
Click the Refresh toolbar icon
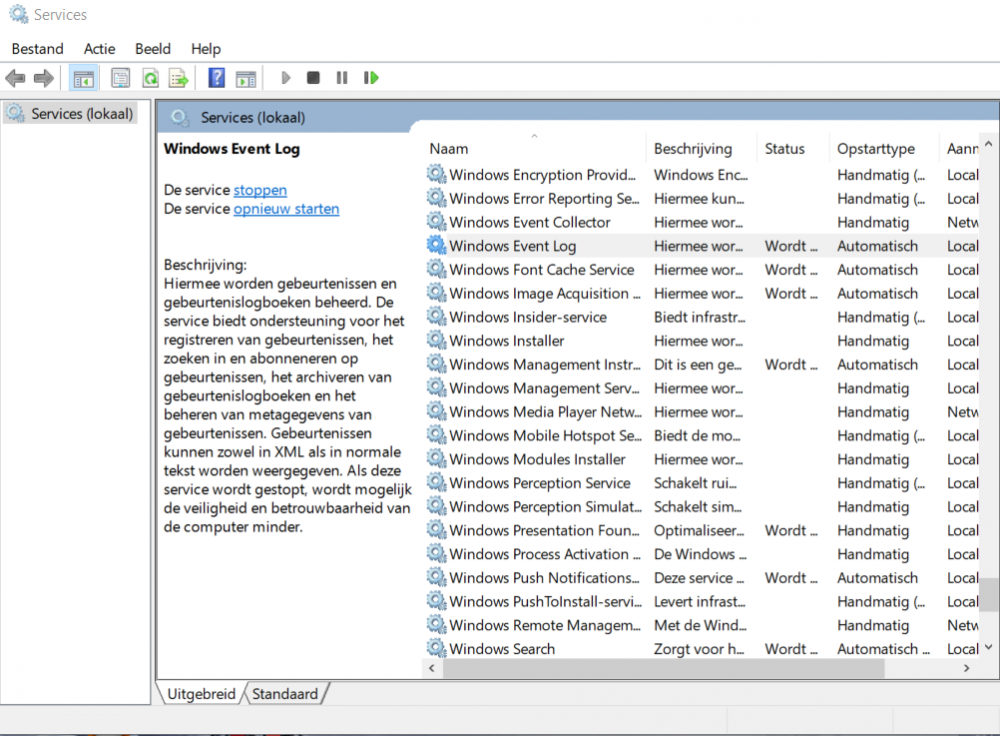[x=150, y=78]
